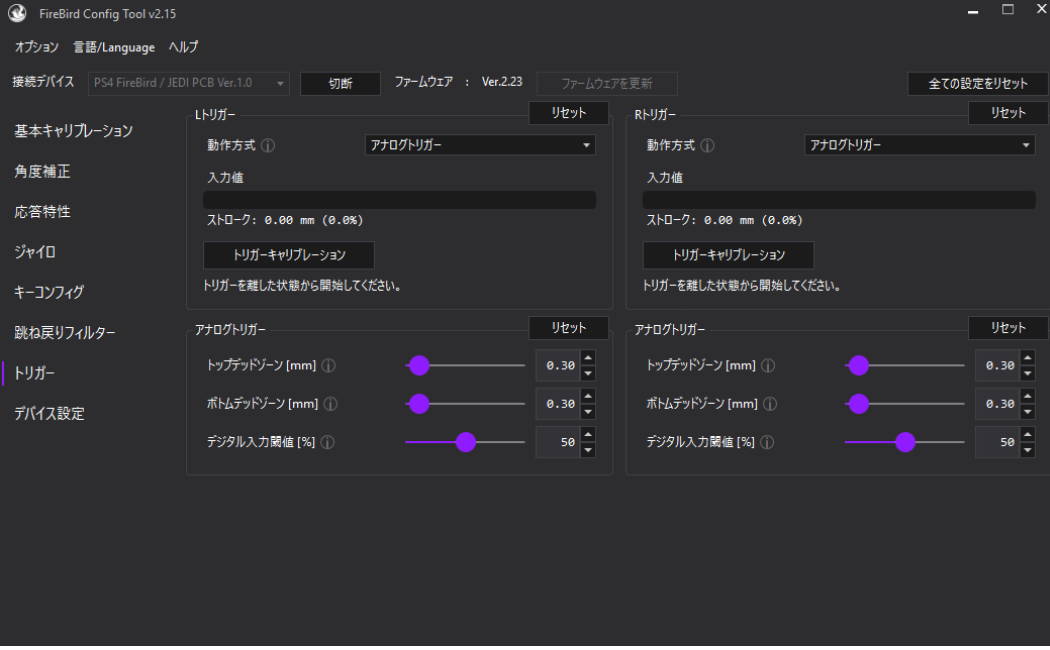The image size is (1050, 650).
Task: Open the オプション menu
Action: click(x=37, y=47)
